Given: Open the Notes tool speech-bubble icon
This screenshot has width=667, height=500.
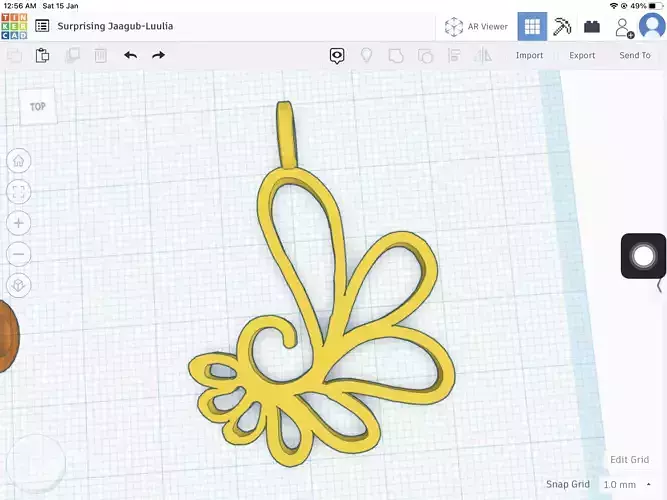Looking at the screenshot, I should [x=337, y=56].
